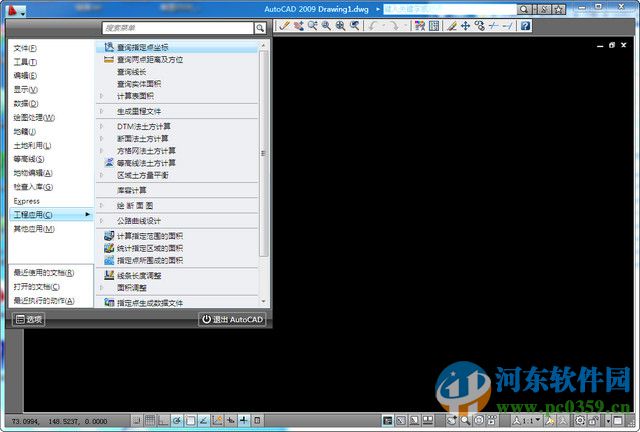
Task: Click toolbar lock icon in status bar
Action: 594,420
